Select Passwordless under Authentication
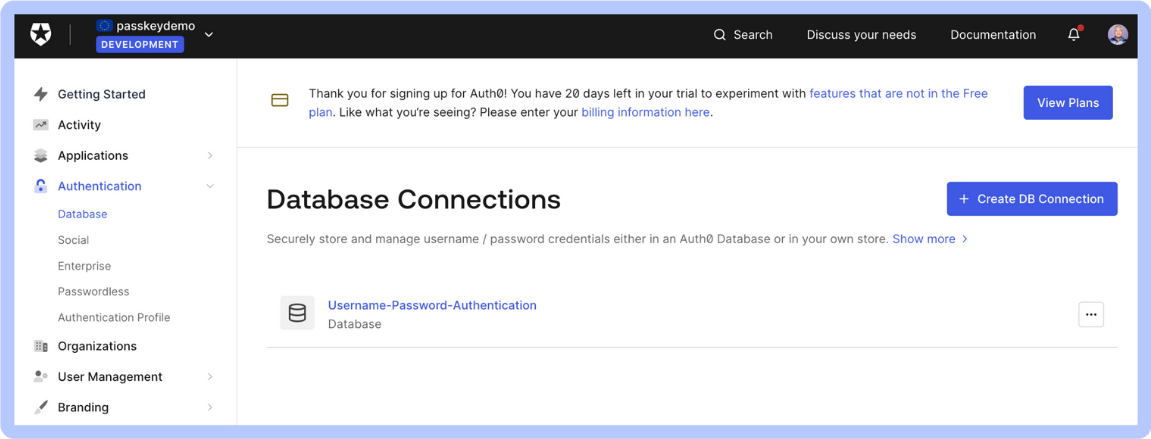 (93, 291)
